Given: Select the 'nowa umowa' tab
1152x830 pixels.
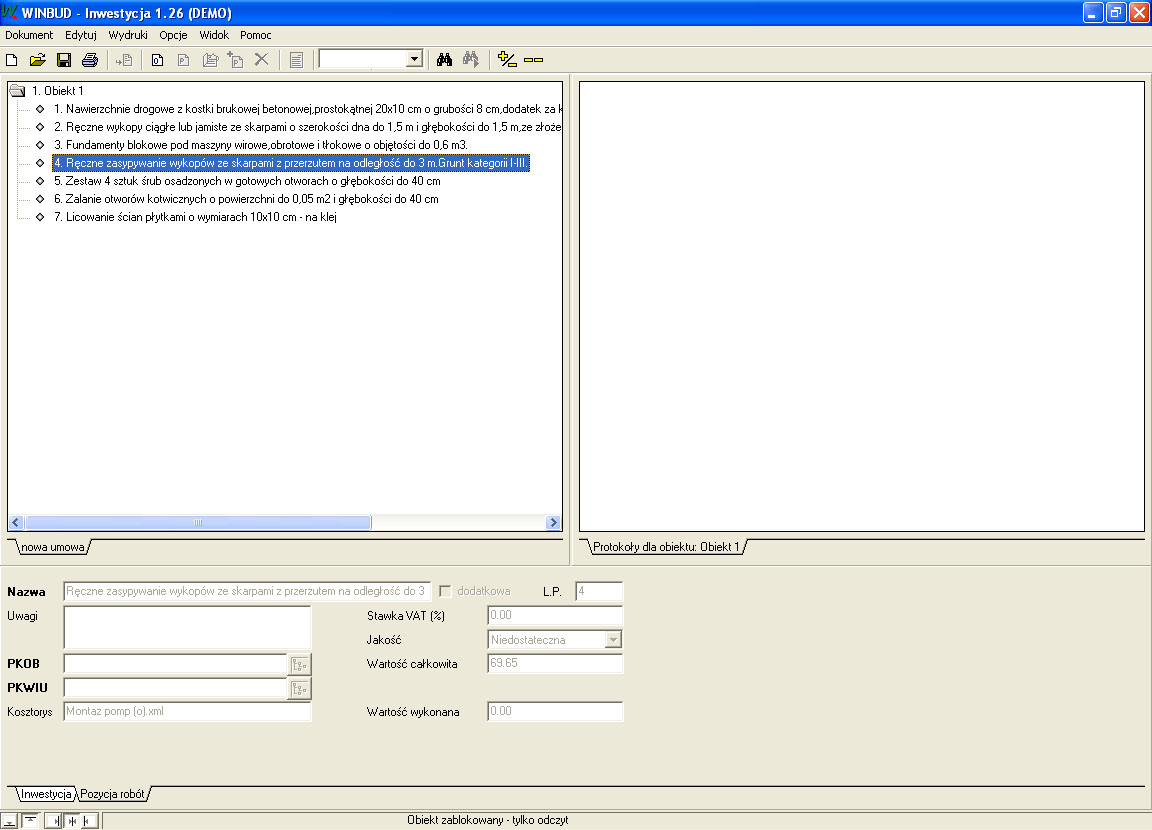Looking at the screenshot, I should pos(51,548).
